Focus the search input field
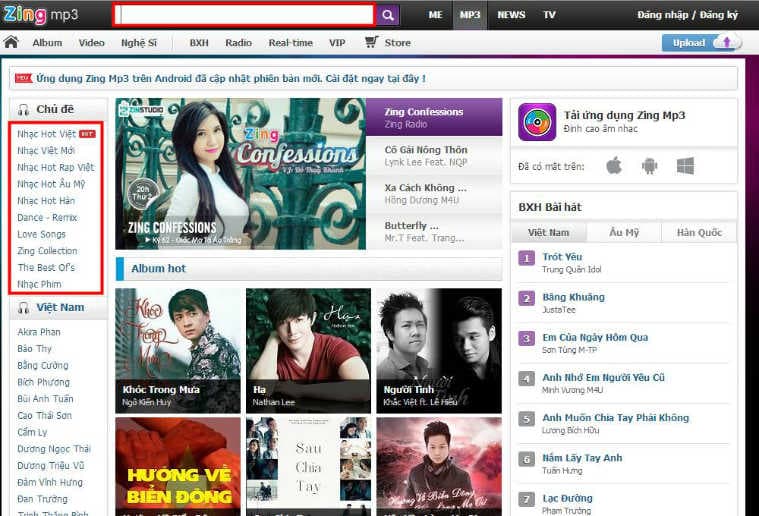Screen dimensions: 759x516 click(244, 15)
